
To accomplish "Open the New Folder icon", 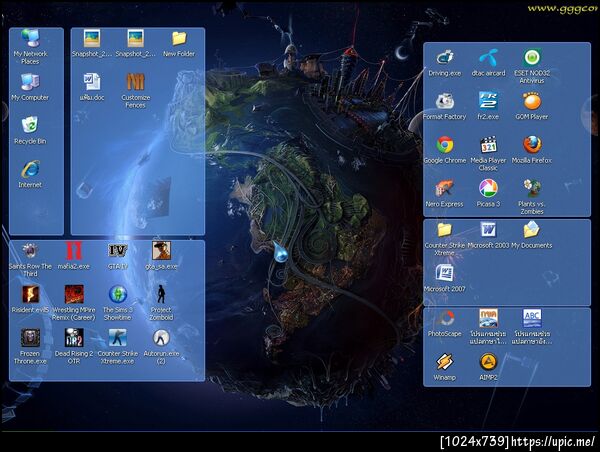I will 179,39.
